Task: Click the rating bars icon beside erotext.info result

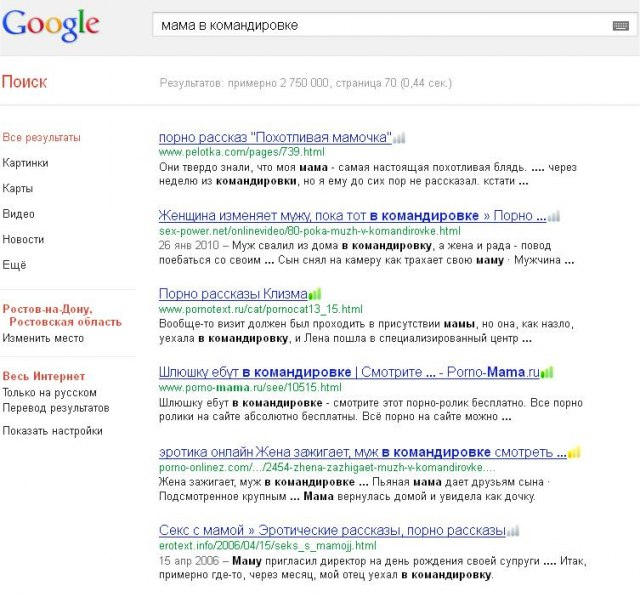Action: tap(513, 531)
